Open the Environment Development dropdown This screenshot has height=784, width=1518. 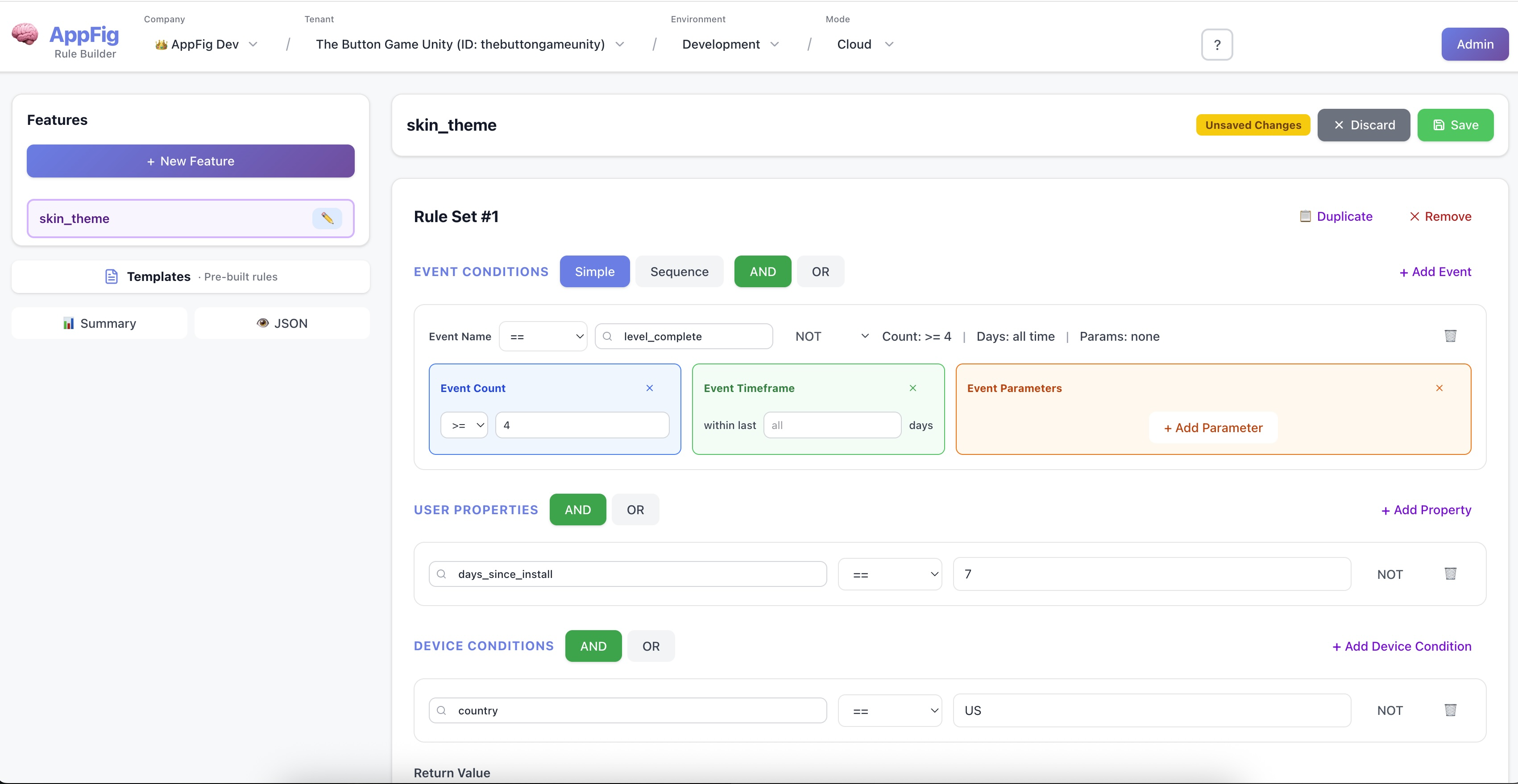[x=731, y=44]
